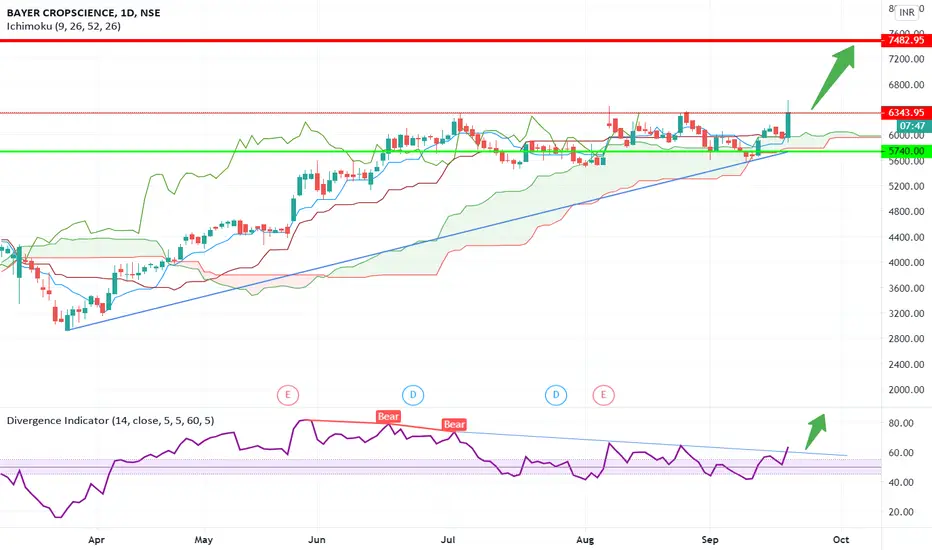Click the 07:47 countdown label
Viewport: 932px width, 550px height.
click(912, 126)
